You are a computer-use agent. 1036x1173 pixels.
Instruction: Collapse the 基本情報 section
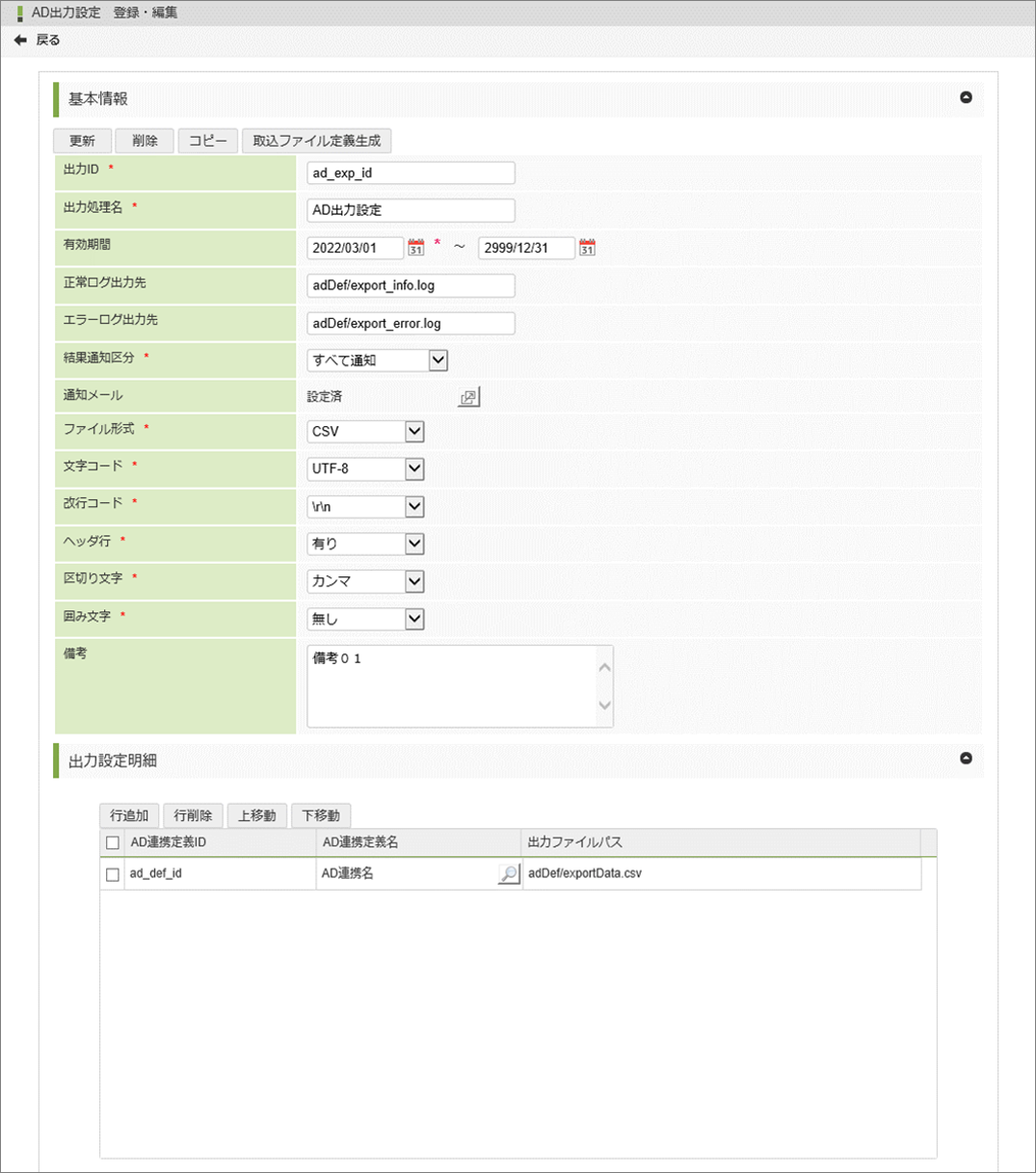click(x=966, y=97)
